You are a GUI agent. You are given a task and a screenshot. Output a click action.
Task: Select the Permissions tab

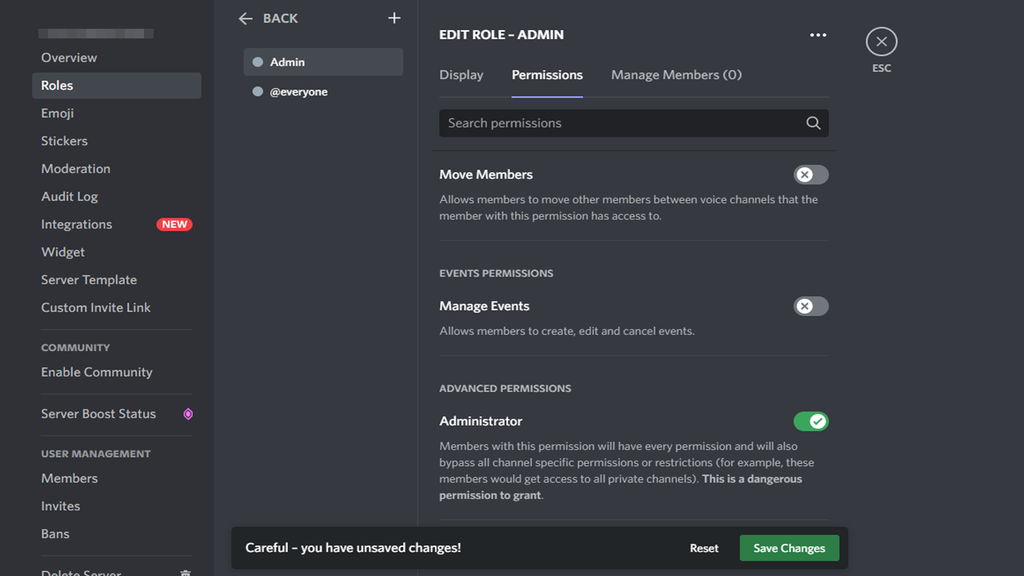click(547, 74)
